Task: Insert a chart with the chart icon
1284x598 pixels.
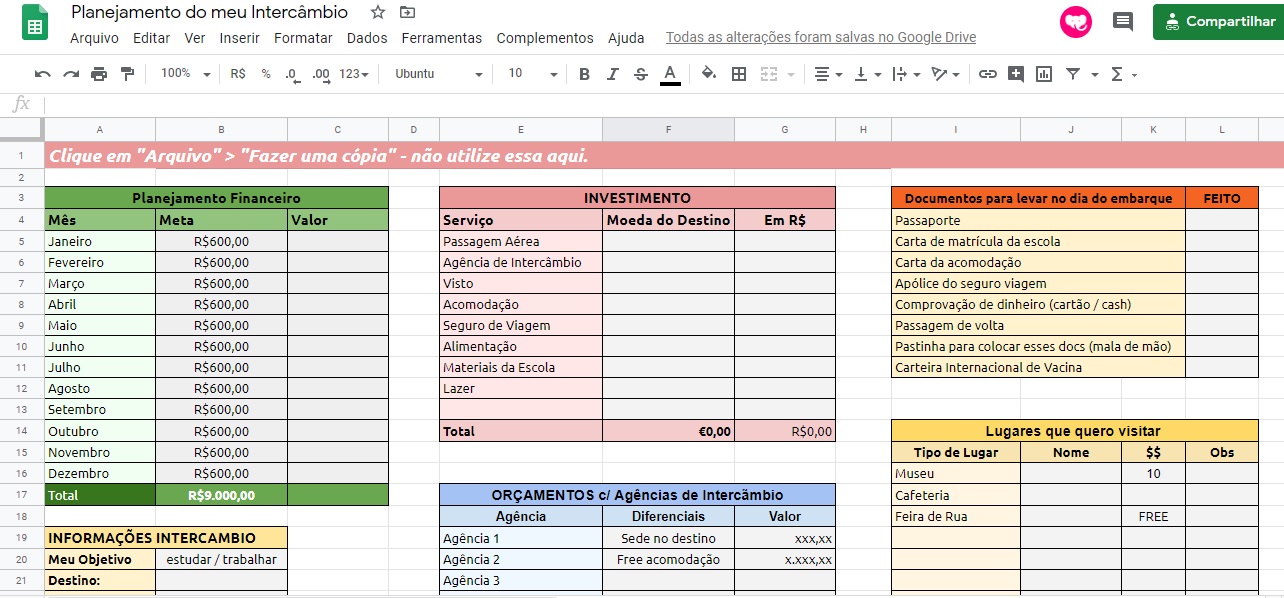Action: tap(1042, 73)
